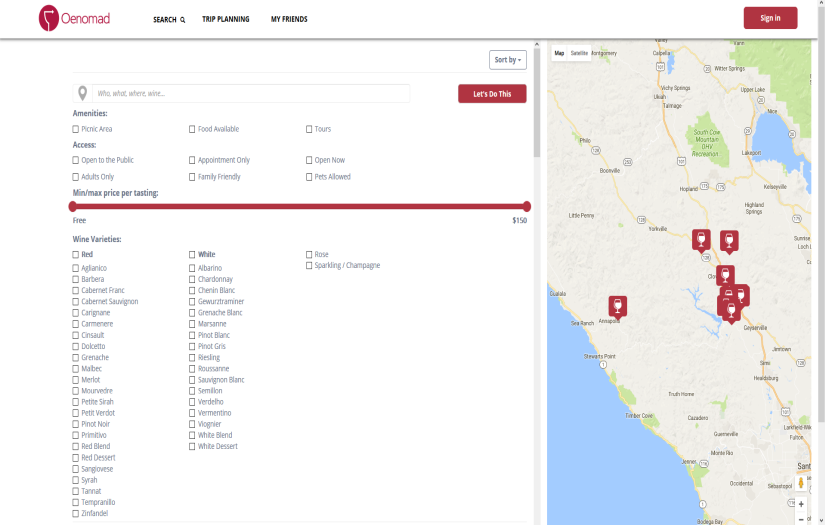This screenshot has width=825, height=525.
Task: Open Street View pegman on map
Action: click(x=801, y=482)
